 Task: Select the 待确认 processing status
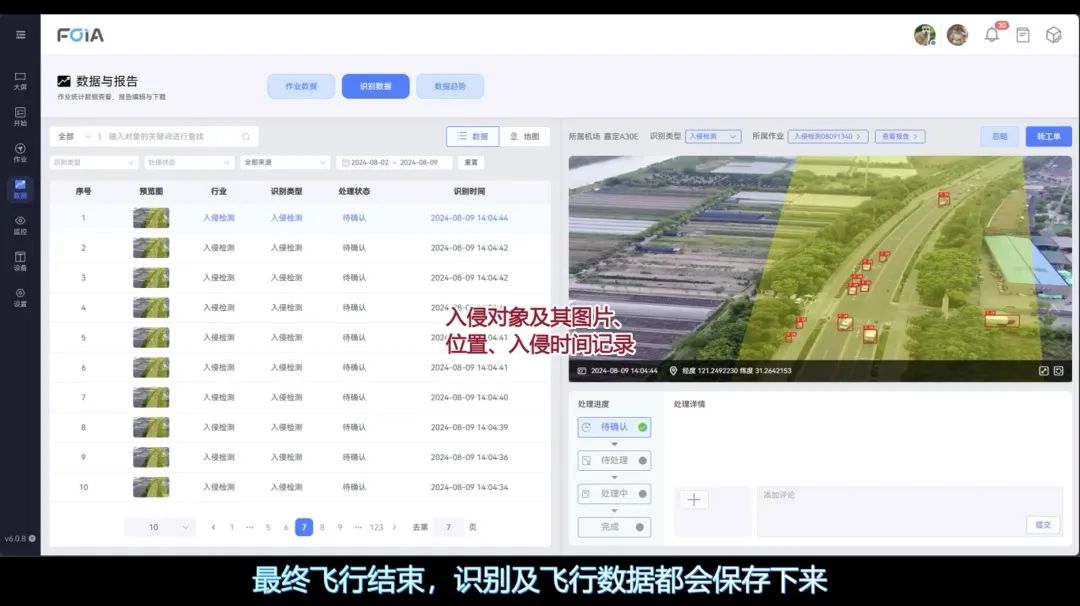[x=614, y=427]
